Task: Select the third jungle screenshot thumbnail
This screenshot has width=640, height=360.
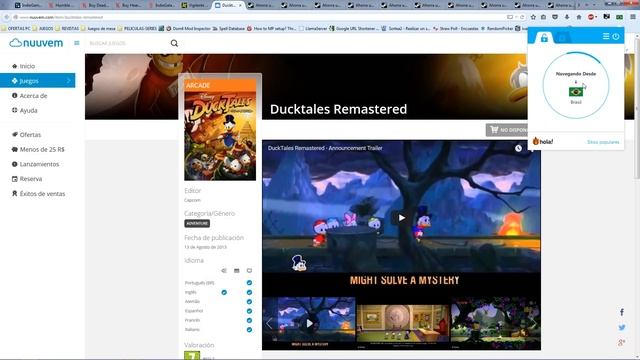Action: tap(496, 323)
